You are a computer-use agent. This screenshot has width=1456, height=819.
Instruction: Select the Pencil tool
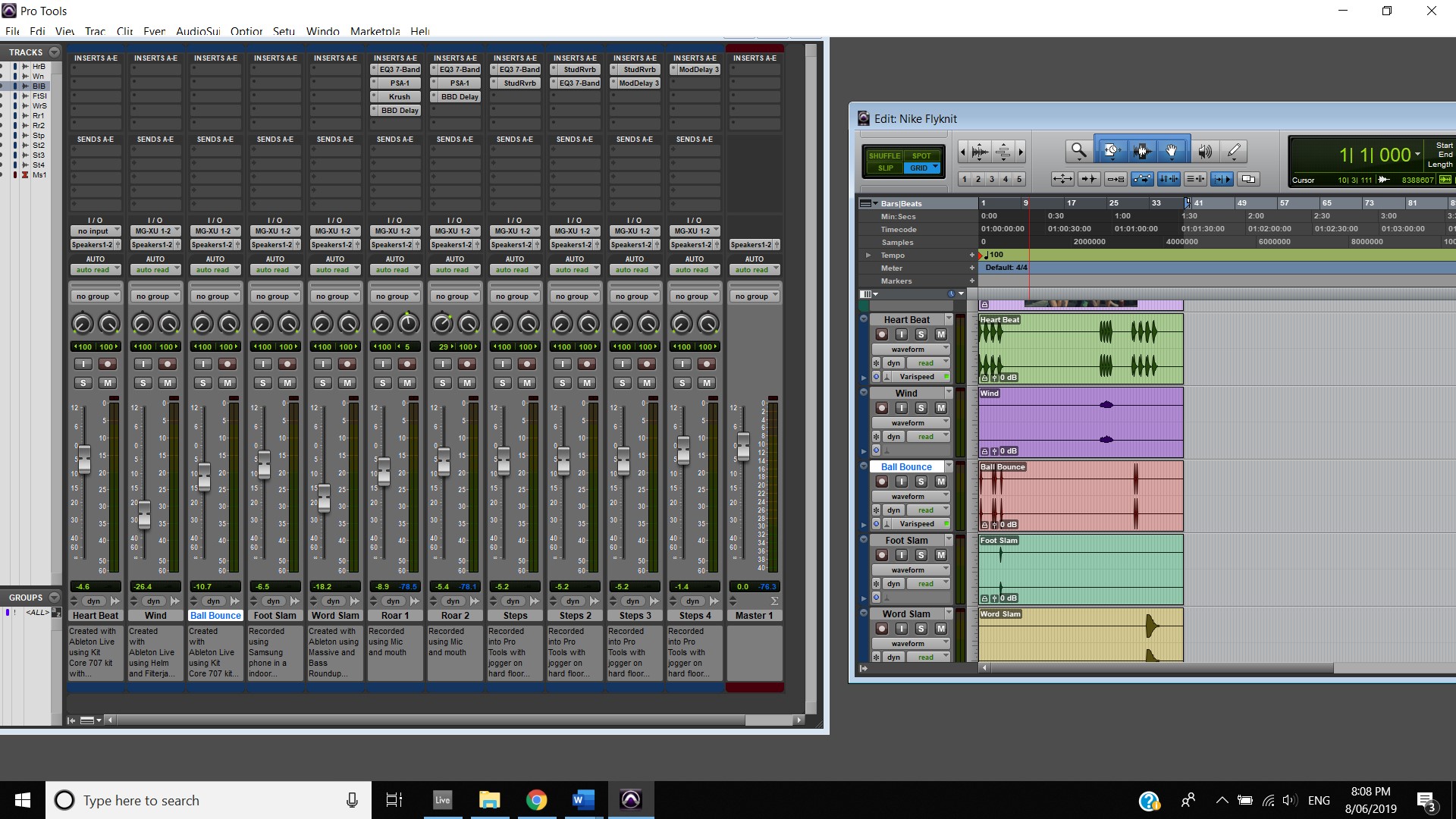[x=1234, y=152]
